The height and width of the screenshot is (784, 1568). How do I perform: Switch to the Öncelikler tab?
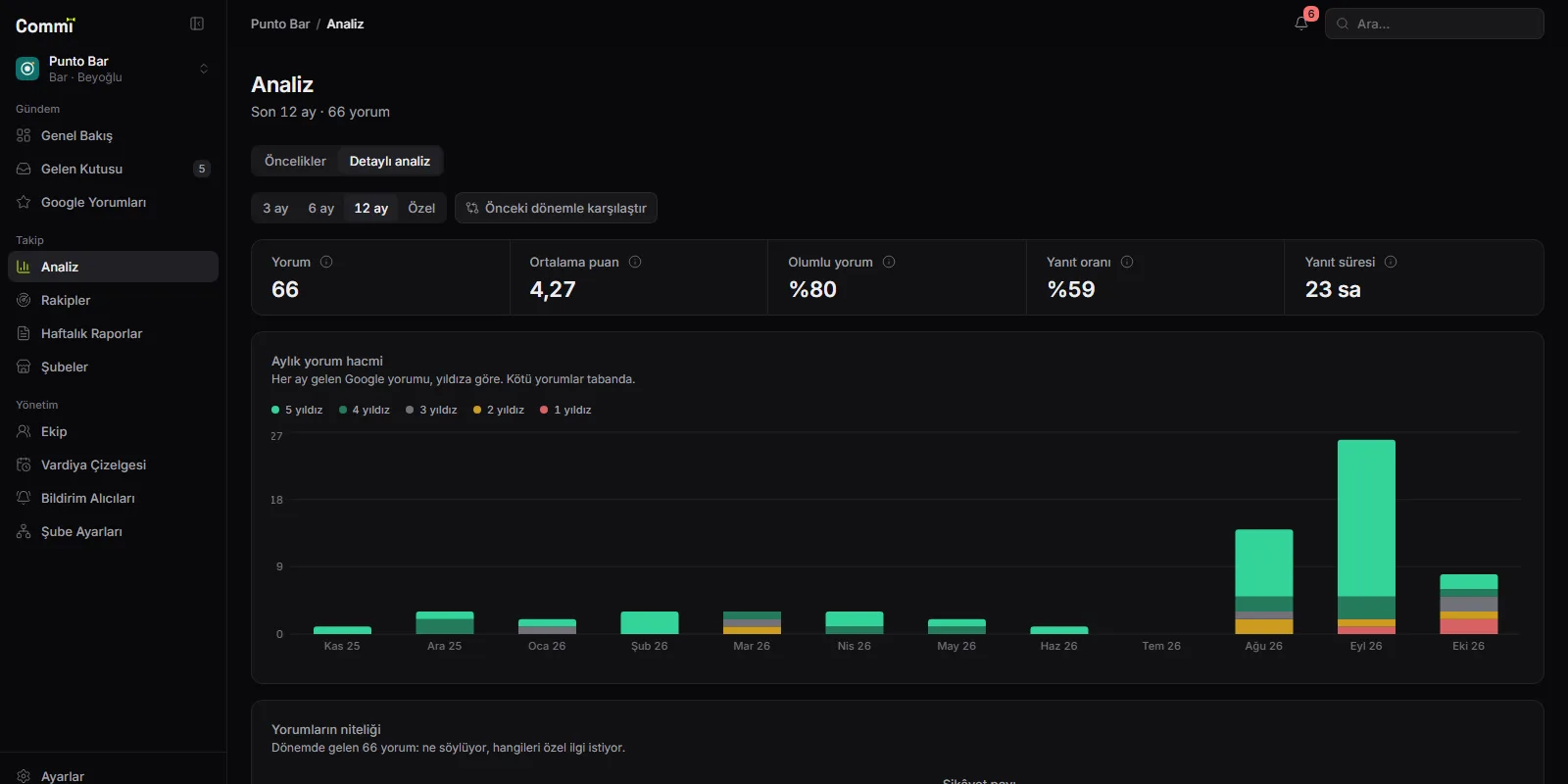[x=295, y=161]
